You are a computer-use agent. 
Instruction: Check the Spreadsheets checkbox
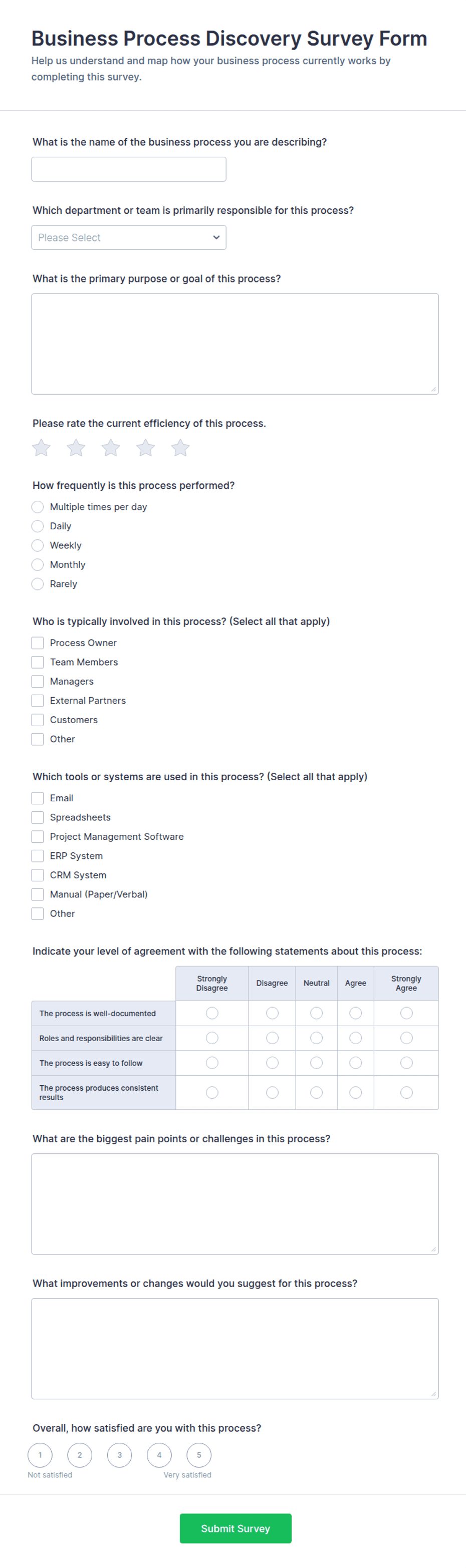click(x=38, y=817)
